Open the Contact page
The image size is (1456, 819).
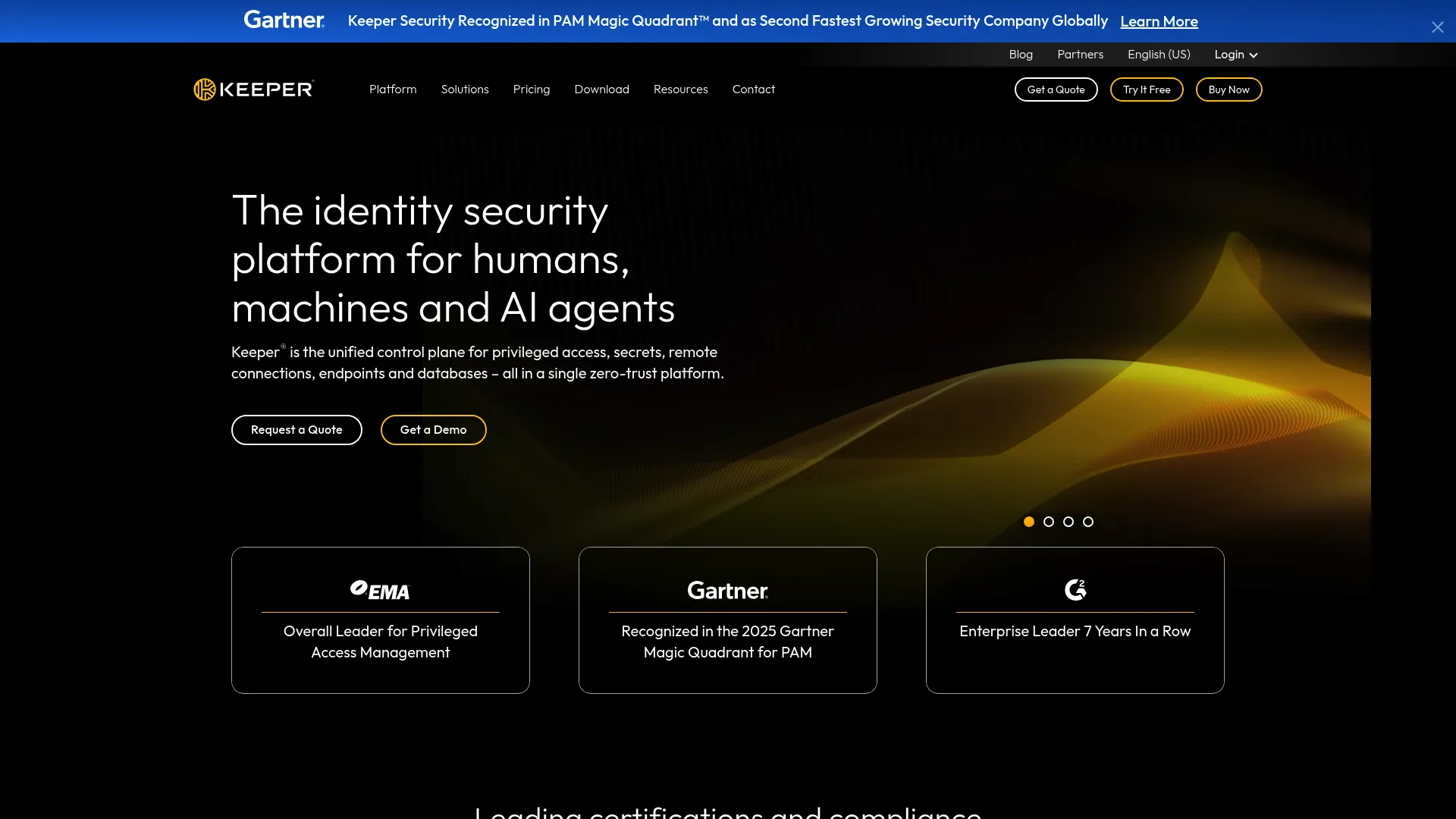point(754,89)
